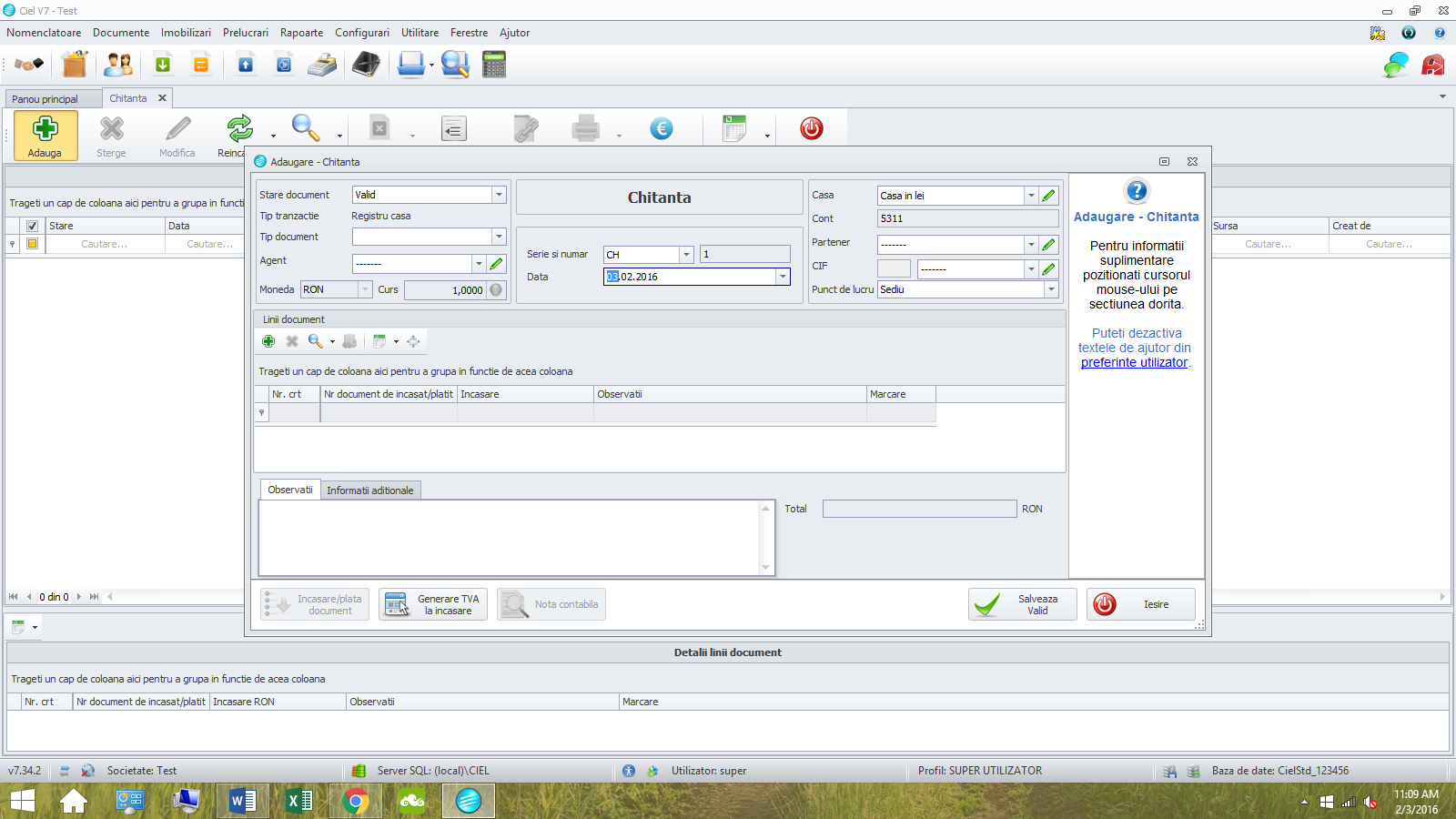Open the Data calendar dropdown
The height and width of the screenshot is (819, 1456).
[783, 277]
